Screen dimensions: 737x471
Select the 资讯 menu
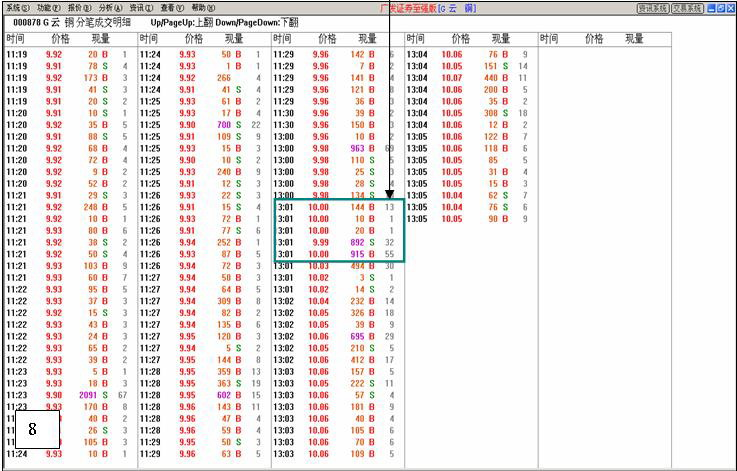point(142,7)
